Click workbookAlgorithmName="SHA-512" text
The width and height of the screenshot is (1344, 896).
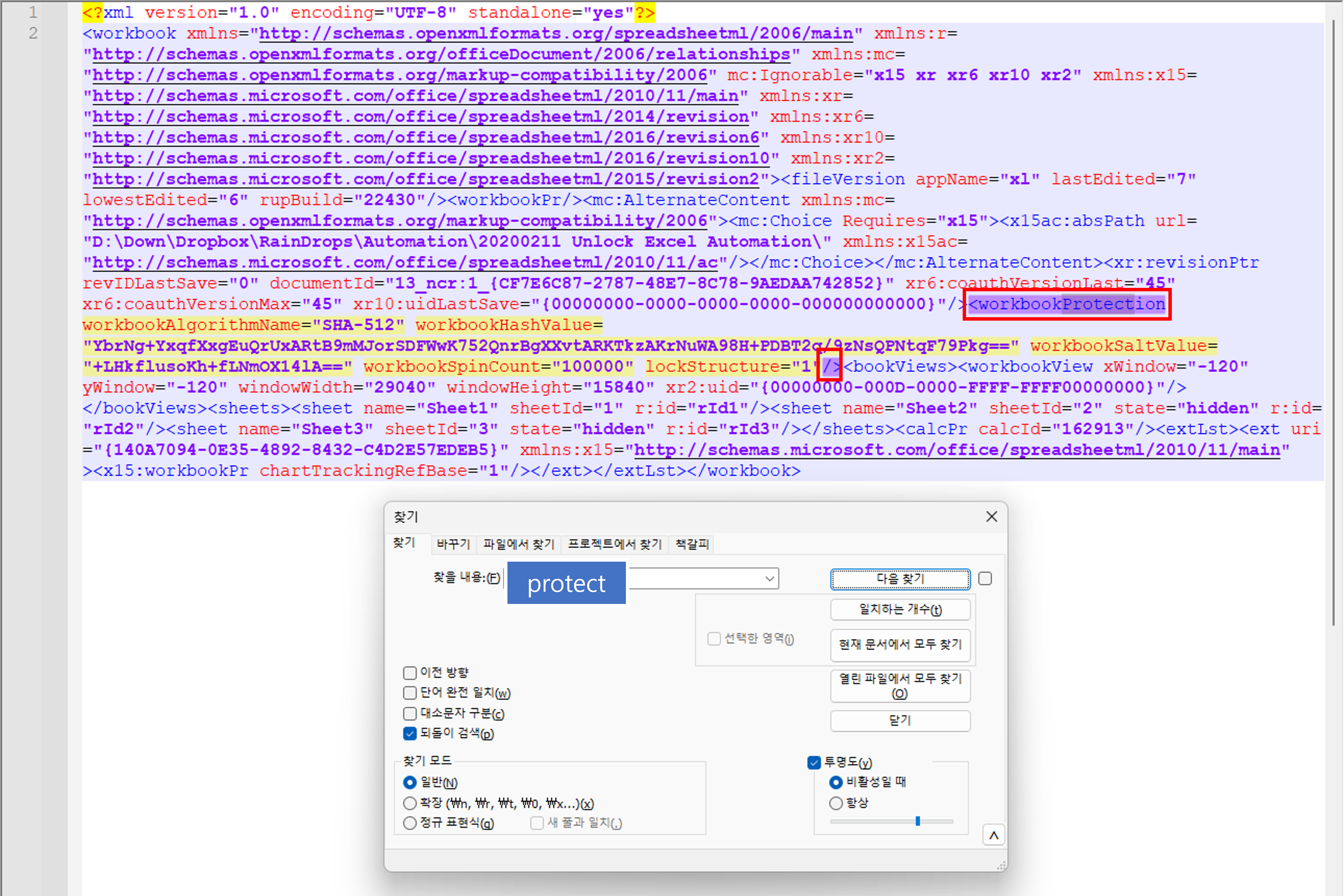click(243, 325)
